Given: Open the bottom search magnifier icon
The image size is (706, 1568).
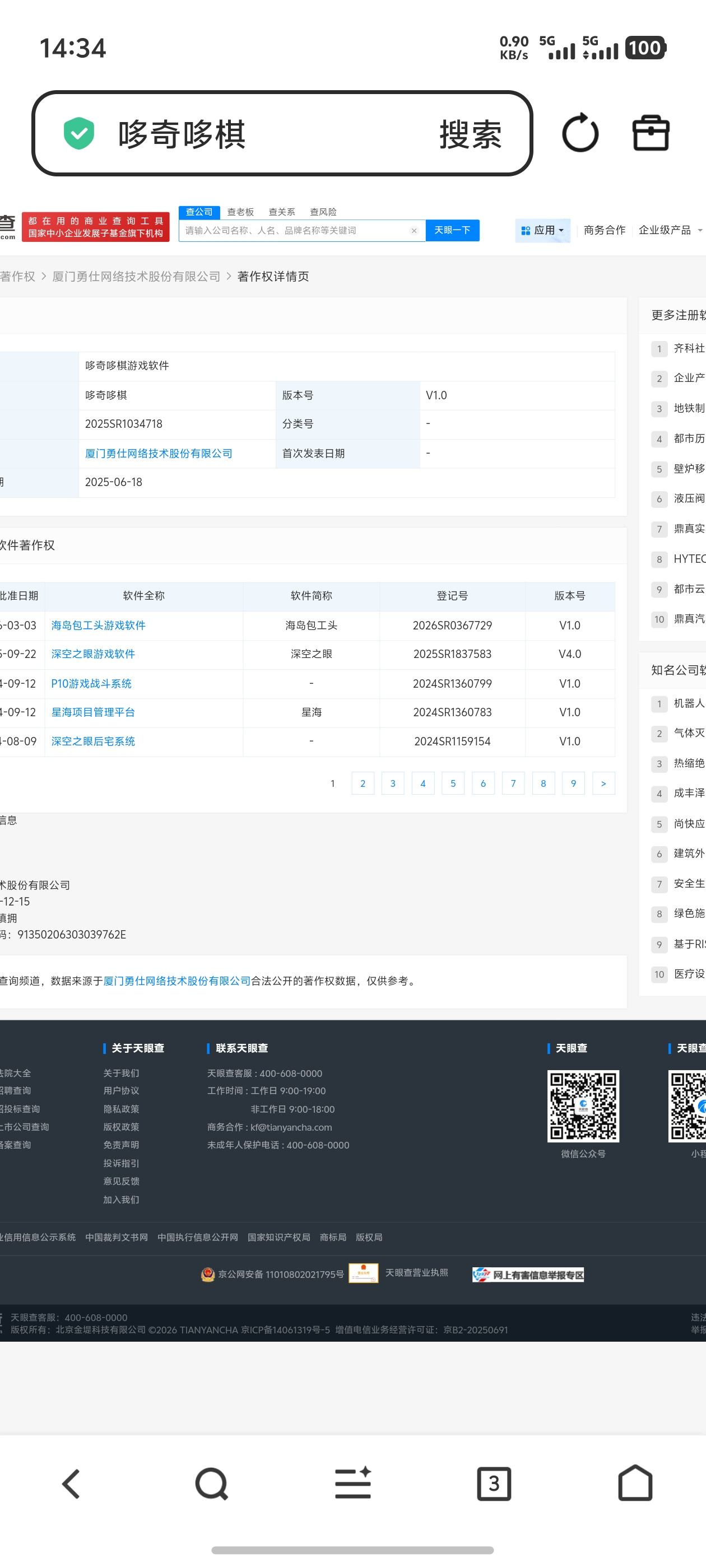Looking at the screenshot, I should click(211, 1483).
